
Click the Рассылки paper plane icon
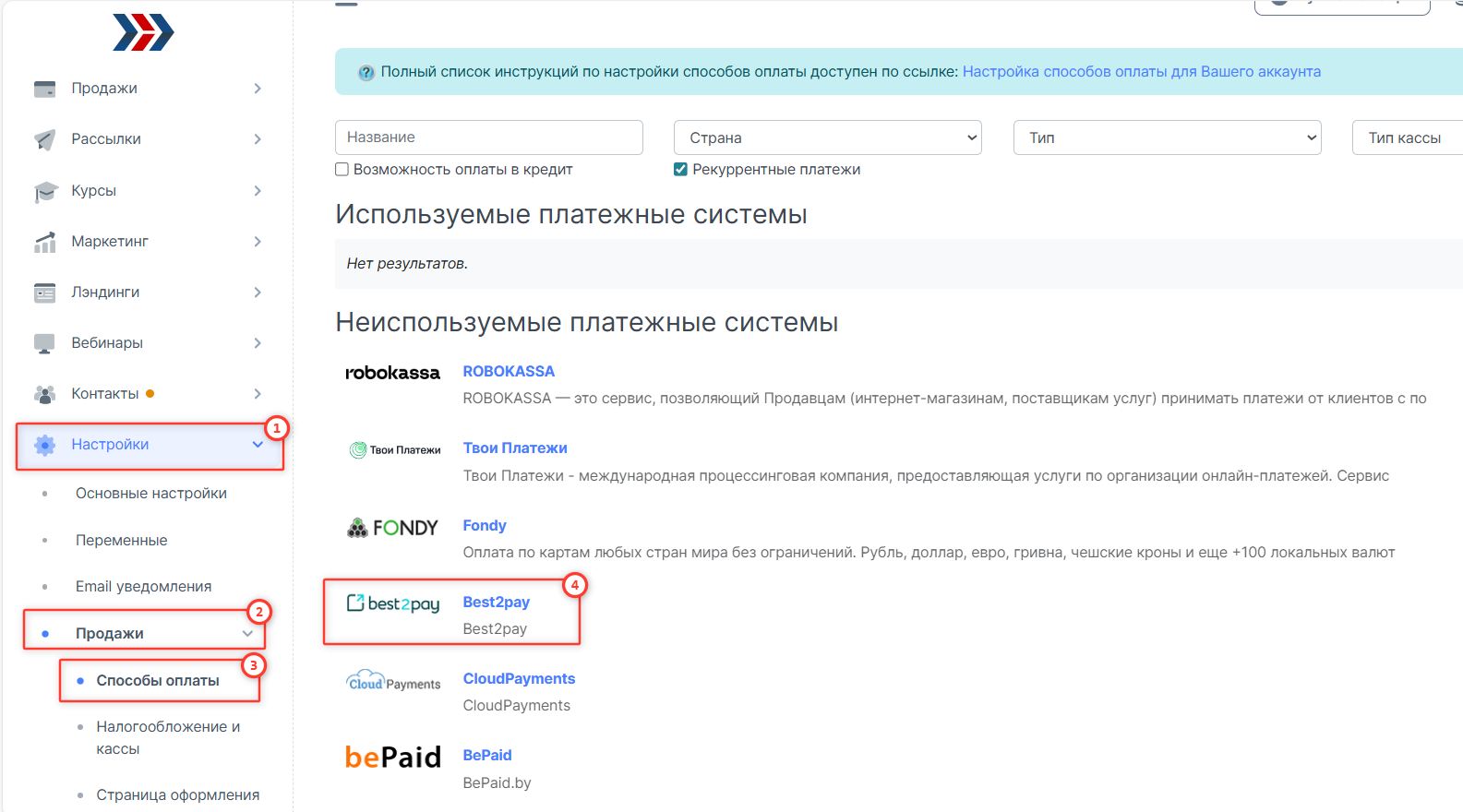[x=44, y=139]
